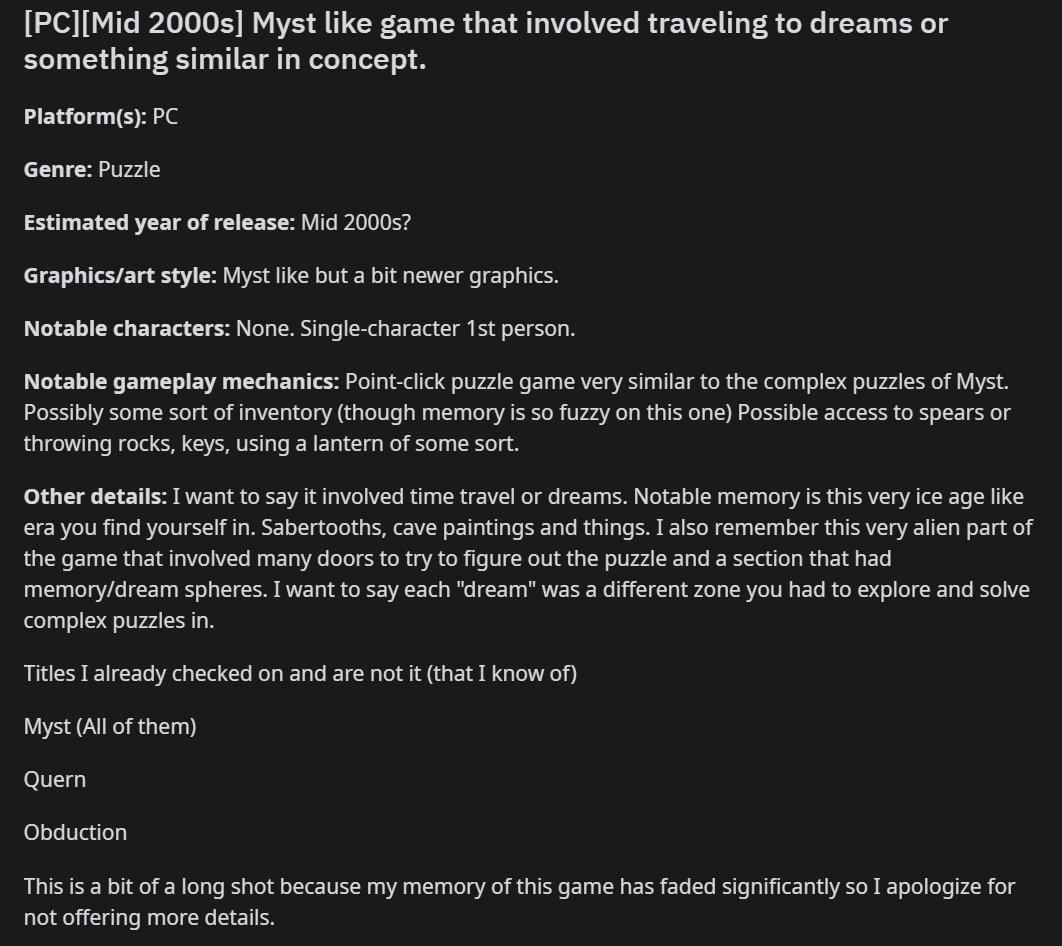The image size is (1062, 946).
Task: Click the "Puzzle" genre value
Action: 129,169
